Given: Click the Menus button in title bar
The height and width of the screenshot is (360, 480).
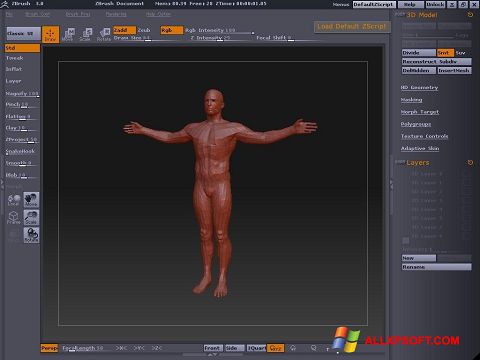Looking at the screenshot, I should click(x=341, y=4).
